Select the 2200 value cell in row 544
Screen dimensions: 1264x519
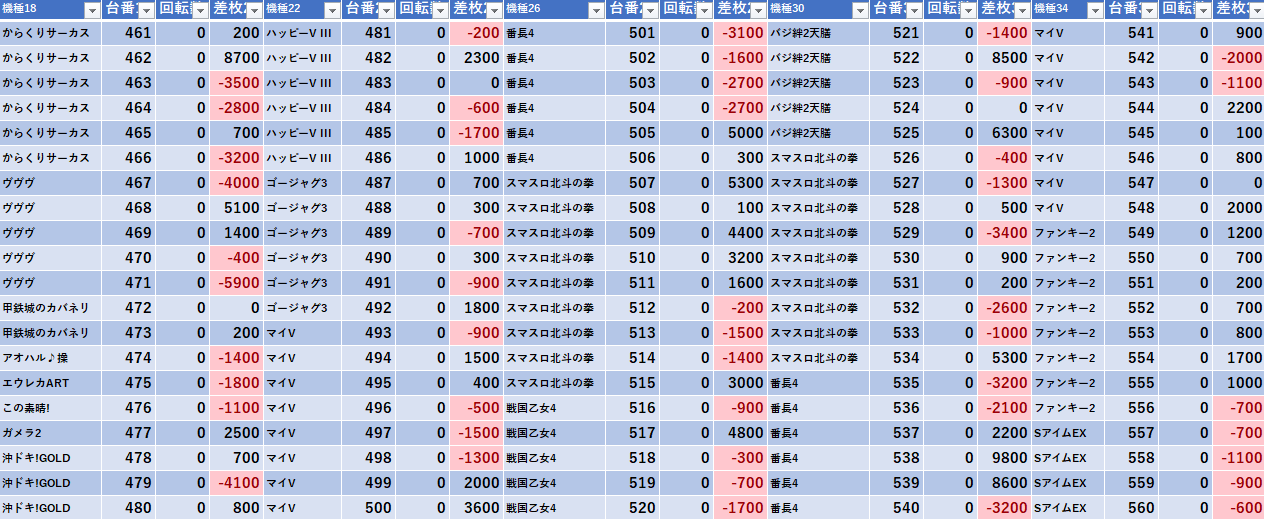pos(1239,108)
